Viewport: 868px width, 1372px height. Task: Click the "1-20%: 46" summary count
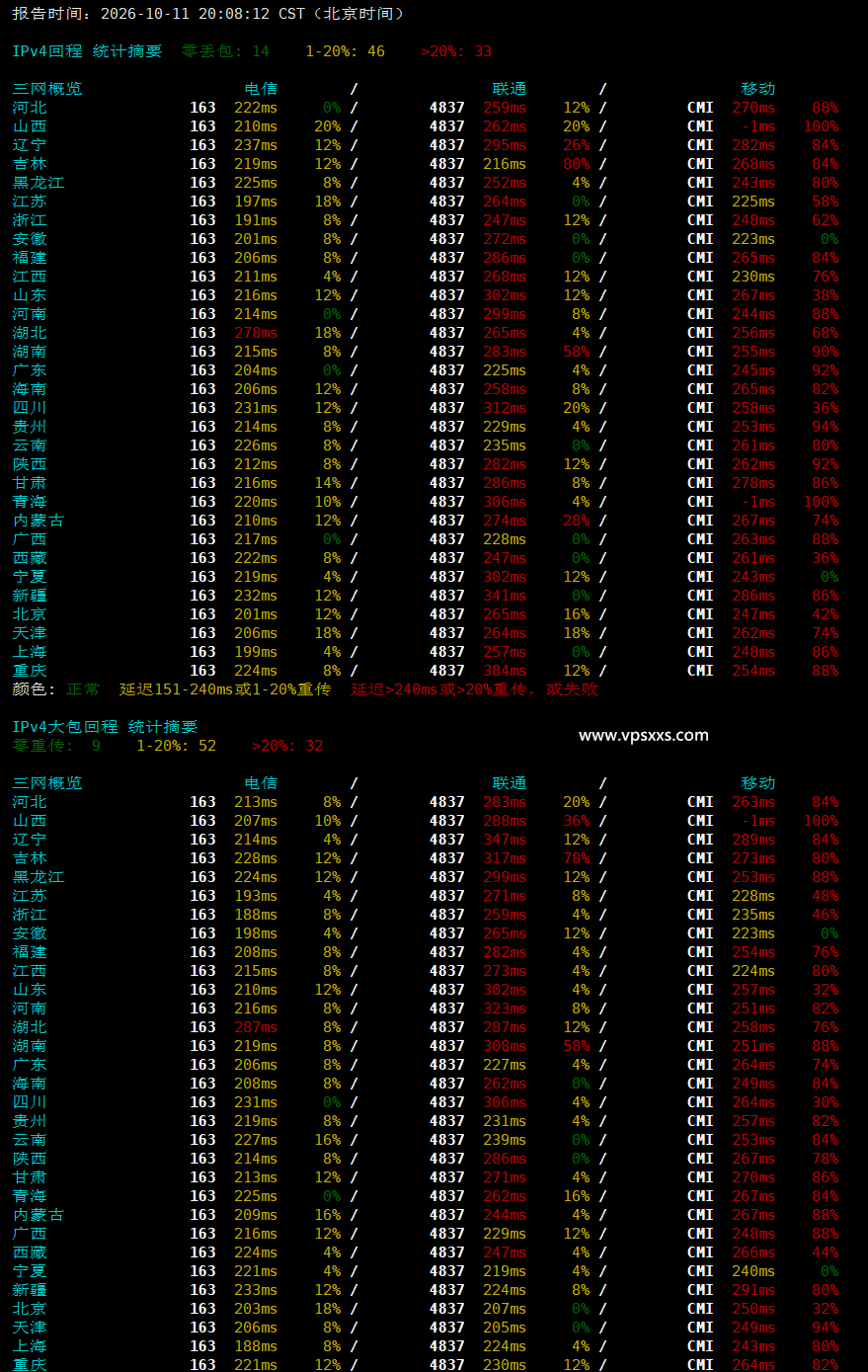tap(345, 51)
